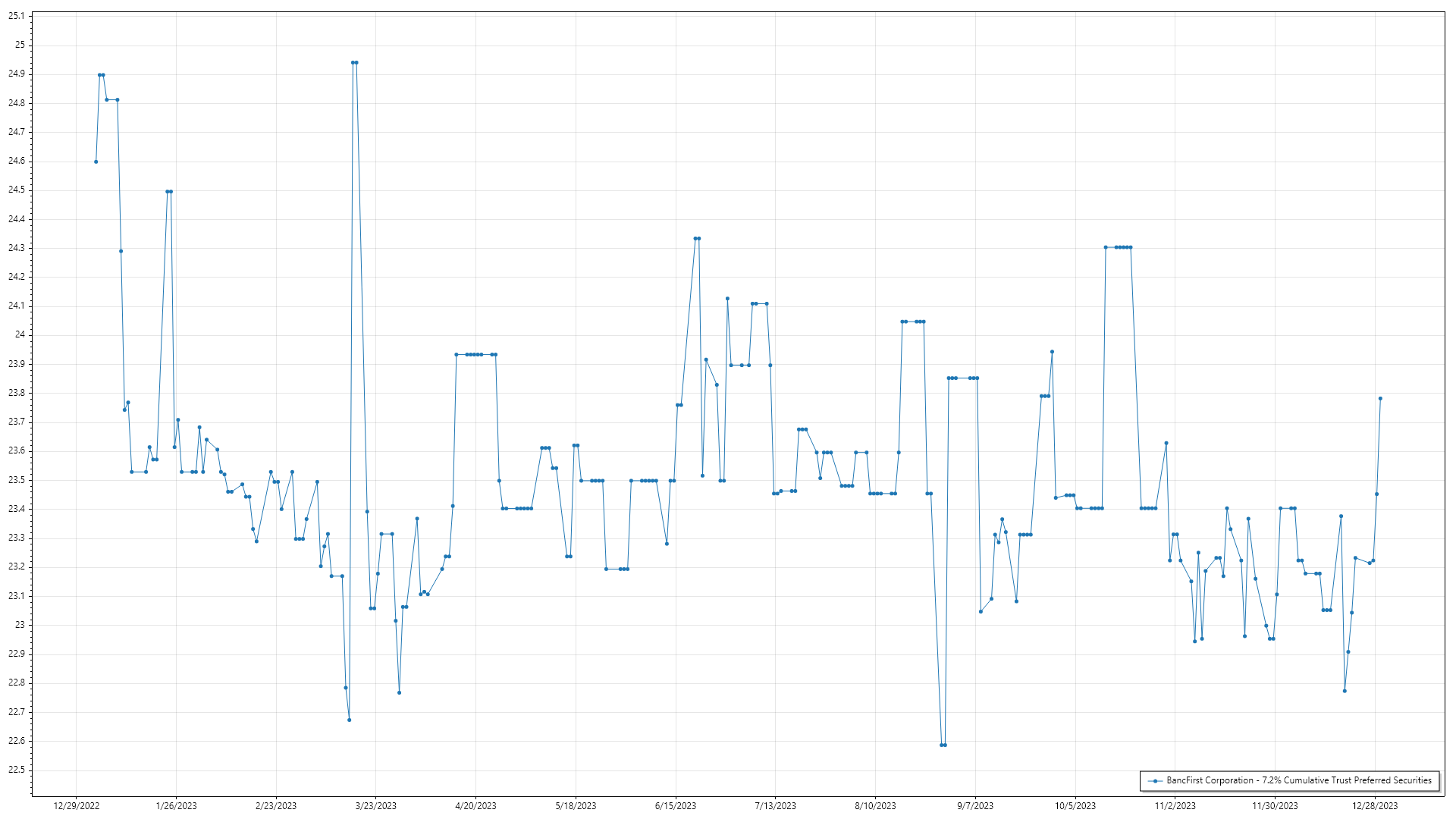
Task: Click the 7/13/2023 x-axis date label
Action: tap(775, 806)
